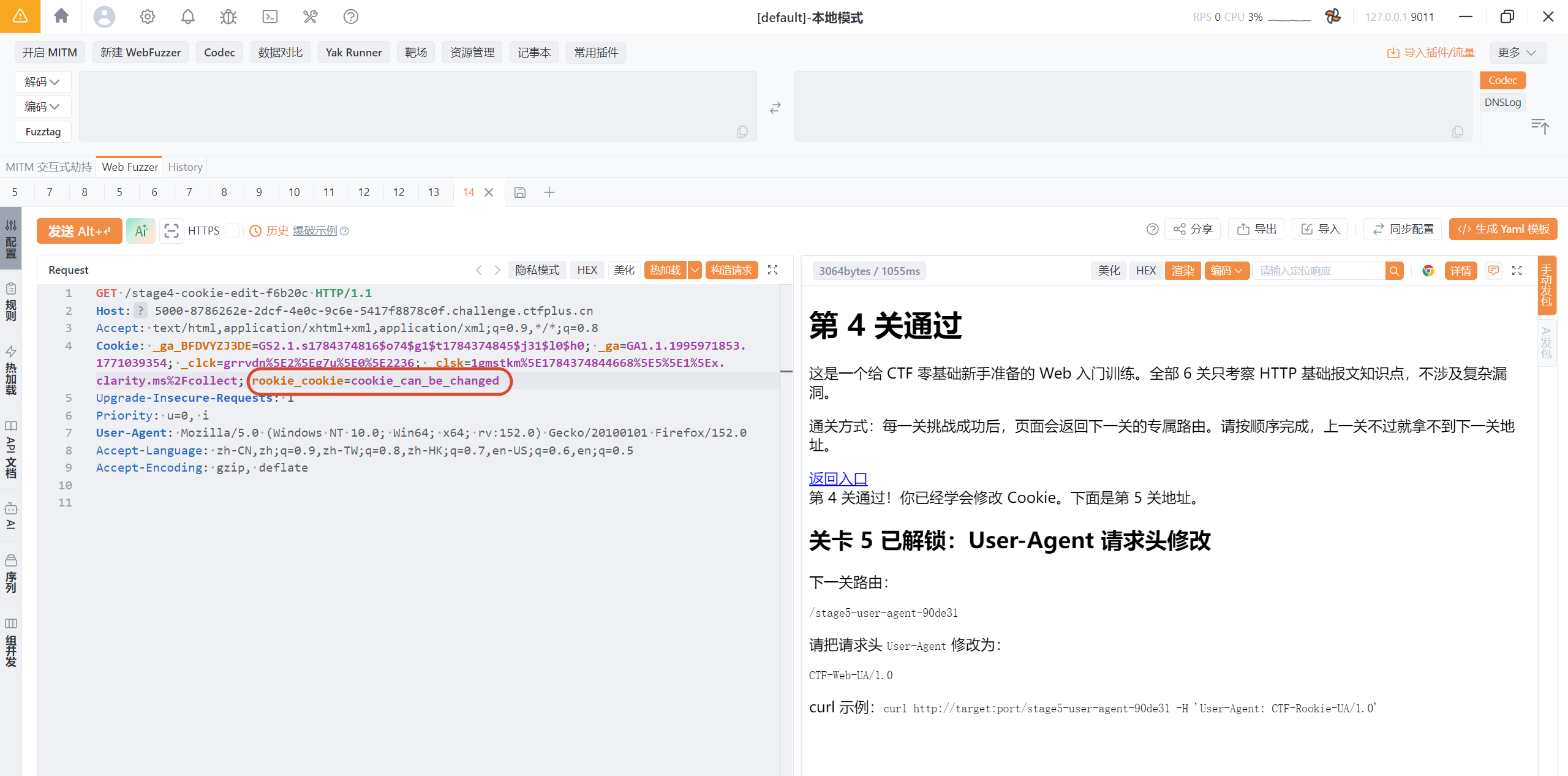Insert a Fuzztag

tap(43, 132)
